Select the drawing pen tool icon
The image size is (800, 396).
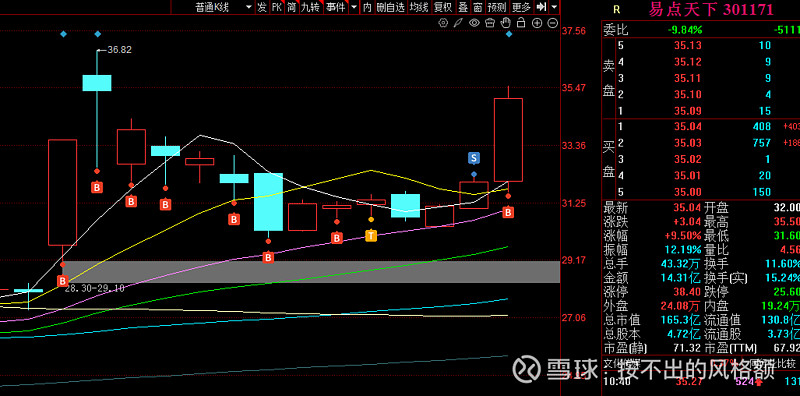pyautogui.click(x=459, y=22)
